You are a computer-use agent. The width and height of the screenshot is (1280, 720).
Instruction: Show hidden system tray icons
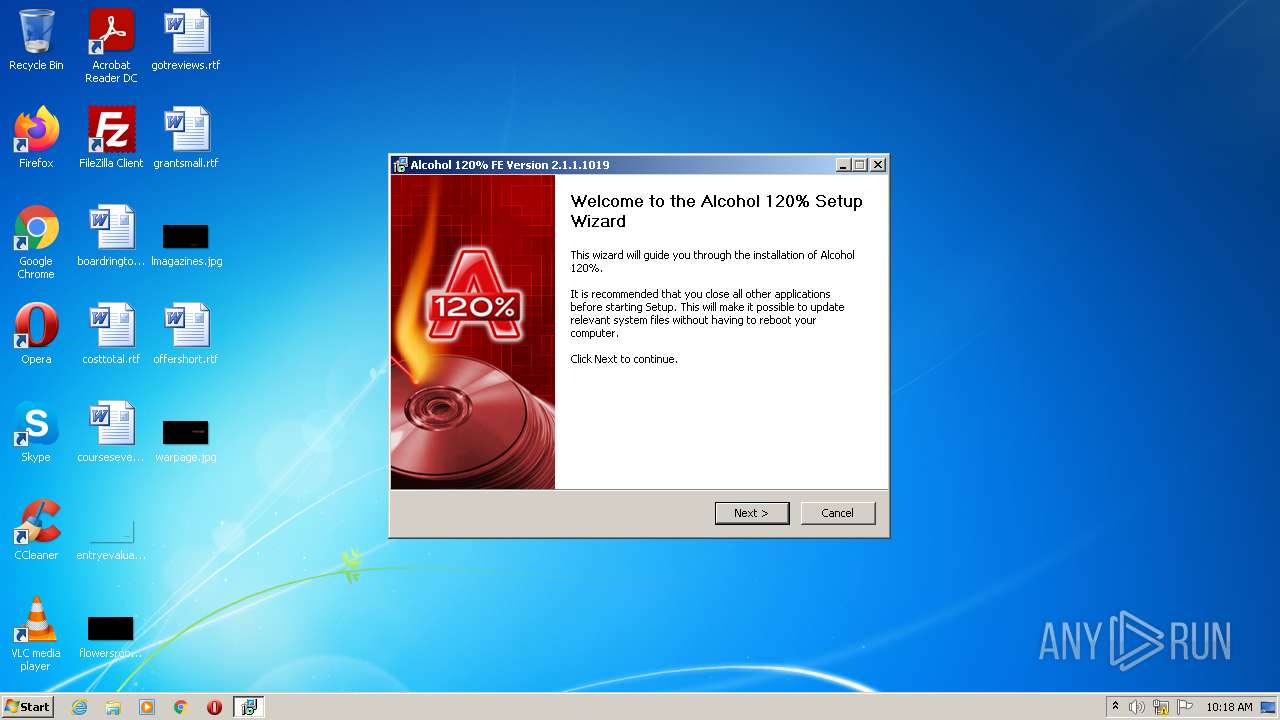(x=1115, y=707)
